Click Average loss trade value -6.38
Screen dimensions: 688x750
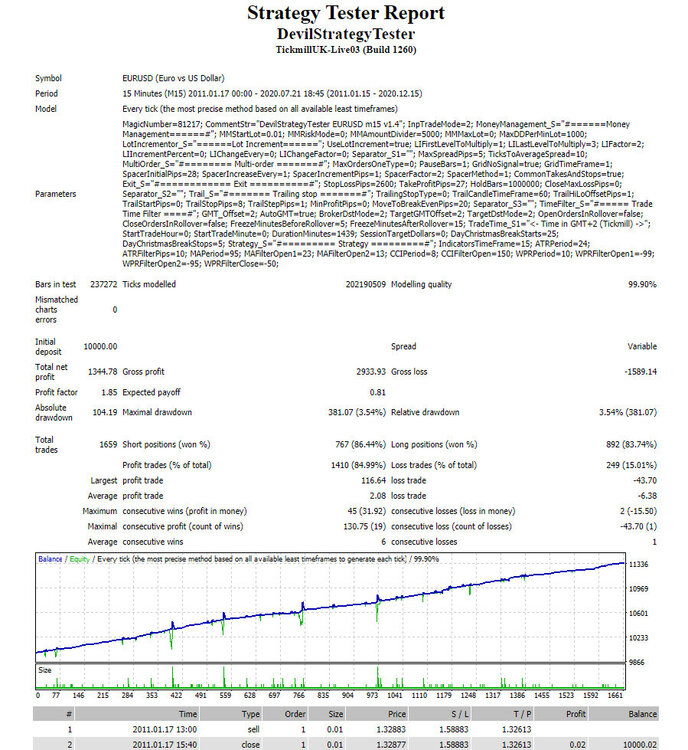(x=647, y=496)
